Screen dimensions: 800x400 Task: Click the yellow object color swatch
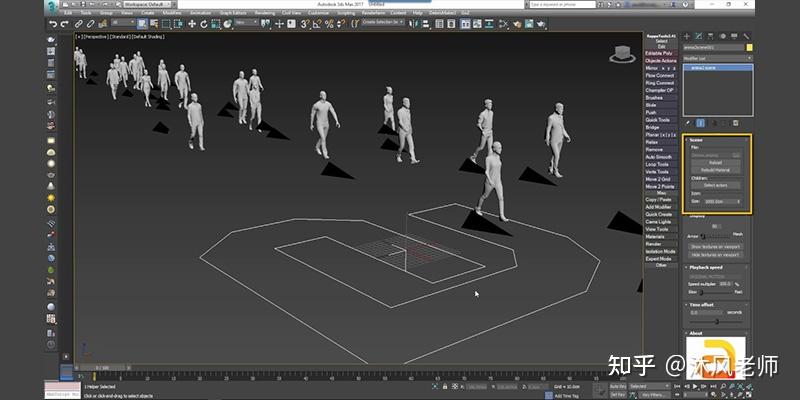click(749, 47)
